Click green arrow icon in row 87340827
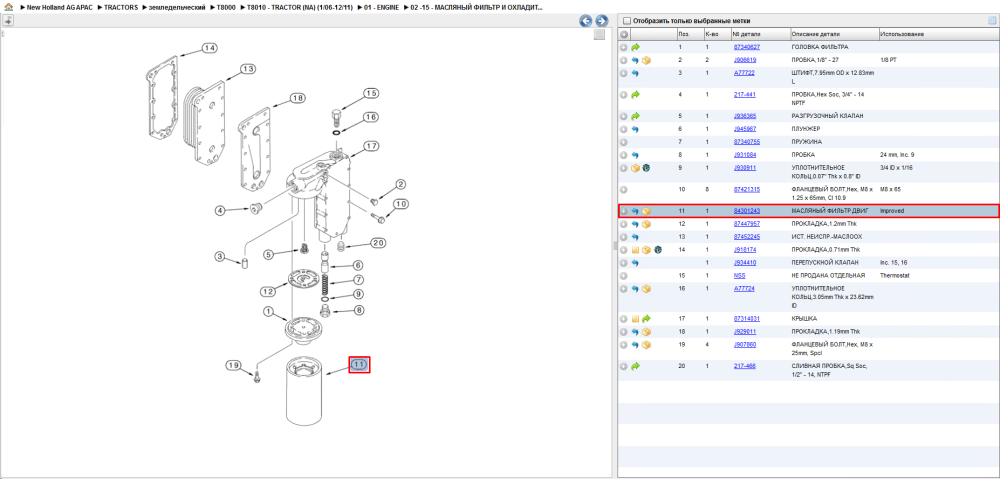The image size is (1000, 479). click(x=635, y=47)
